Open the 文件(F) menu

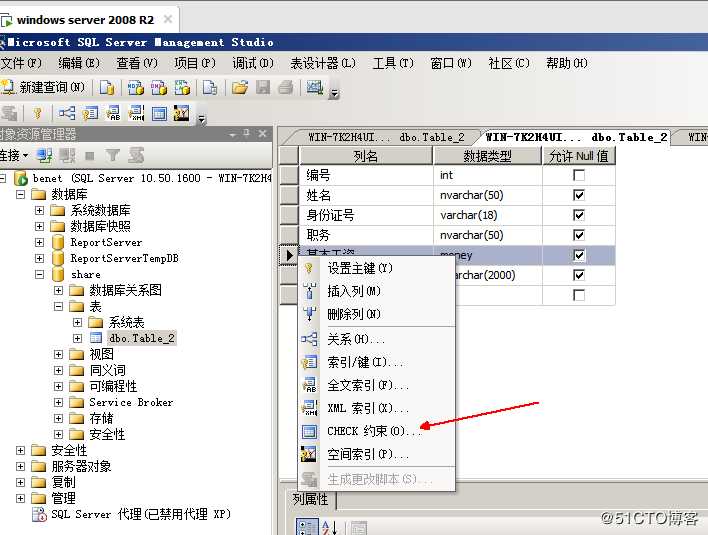coord(21,63)
